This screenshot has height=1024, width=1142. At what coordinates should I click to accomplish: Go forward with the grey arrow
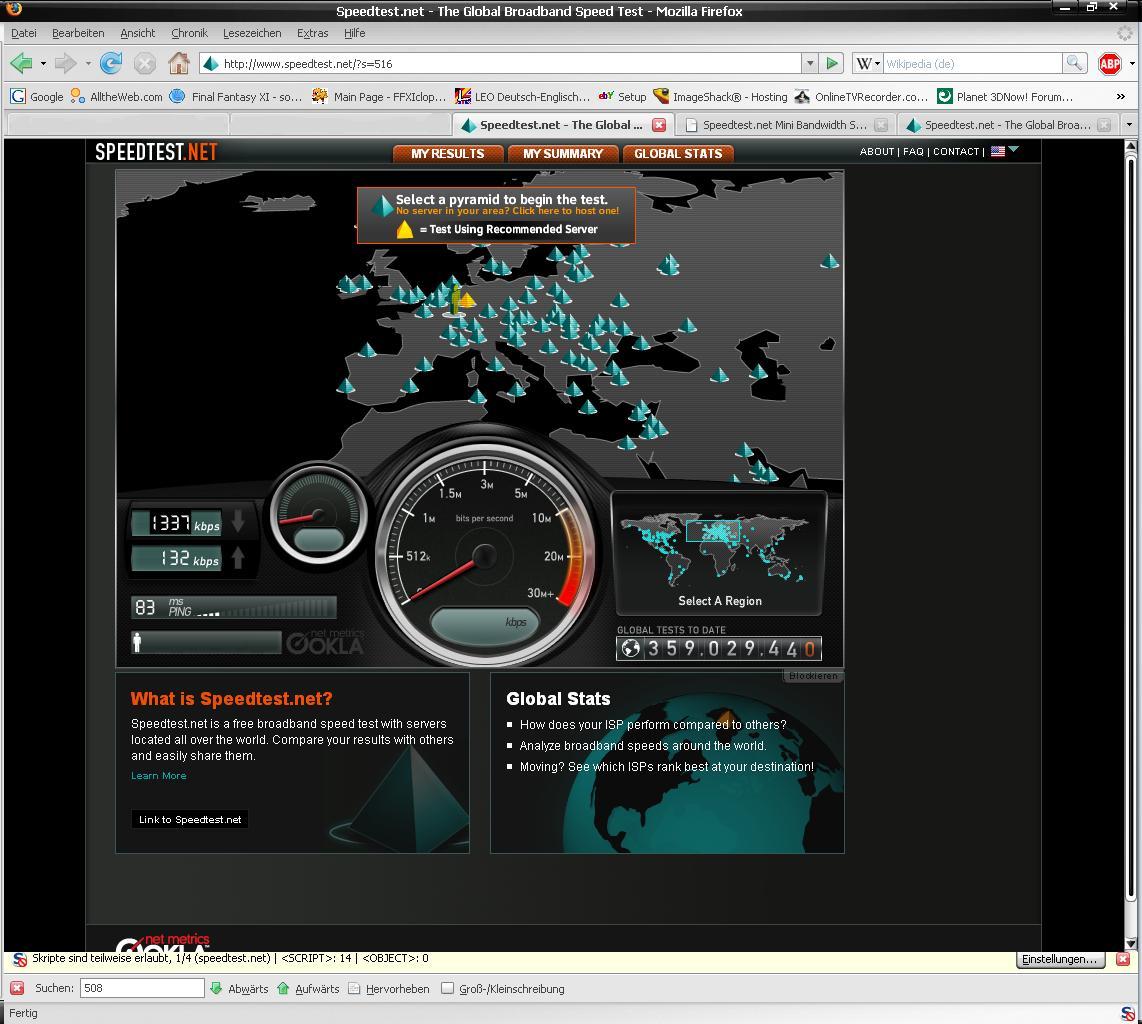pyautogui.click(x=66, y=63)
